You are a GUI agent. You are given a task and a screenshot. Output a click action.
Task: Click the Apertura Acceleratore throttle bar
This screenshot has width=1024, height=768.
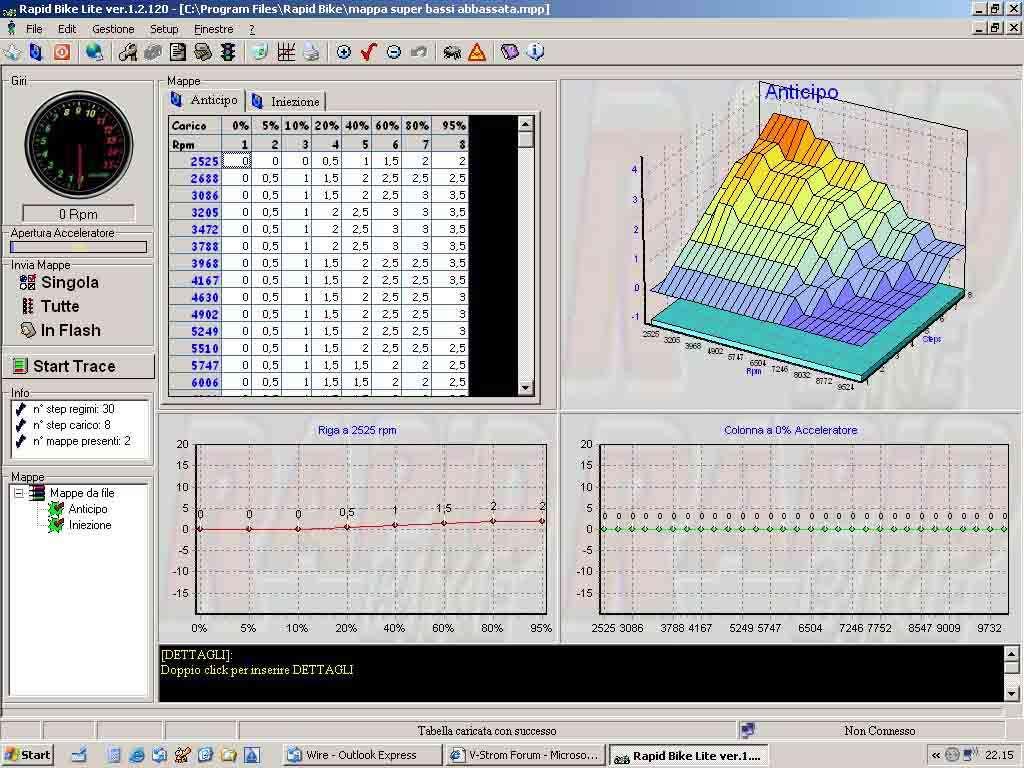[x=78, y=247]
